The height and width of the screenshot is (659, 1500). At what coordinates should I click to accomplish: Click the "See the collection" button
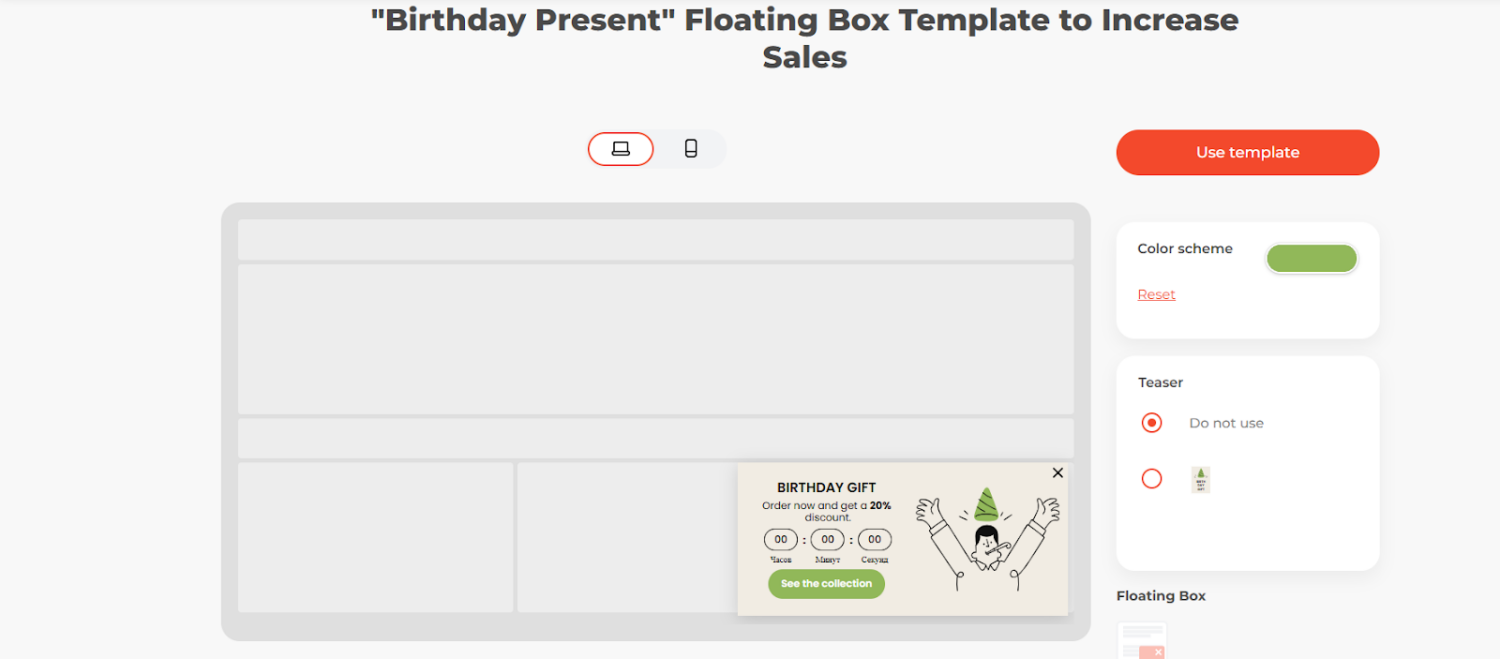(826, 584)
